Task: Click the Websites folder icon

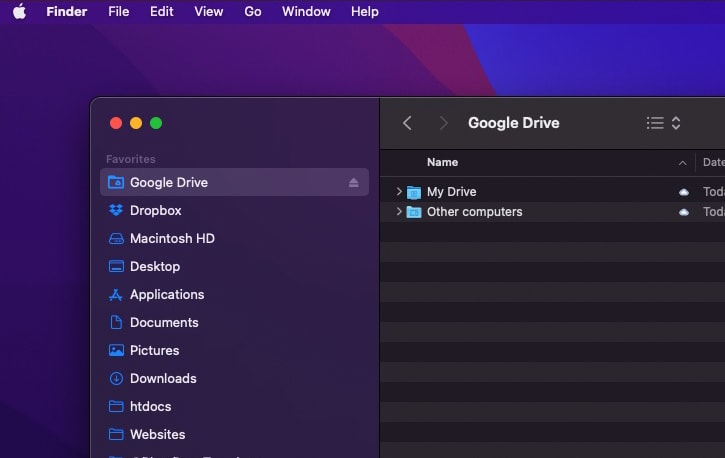Action: (x=116, y=434)
